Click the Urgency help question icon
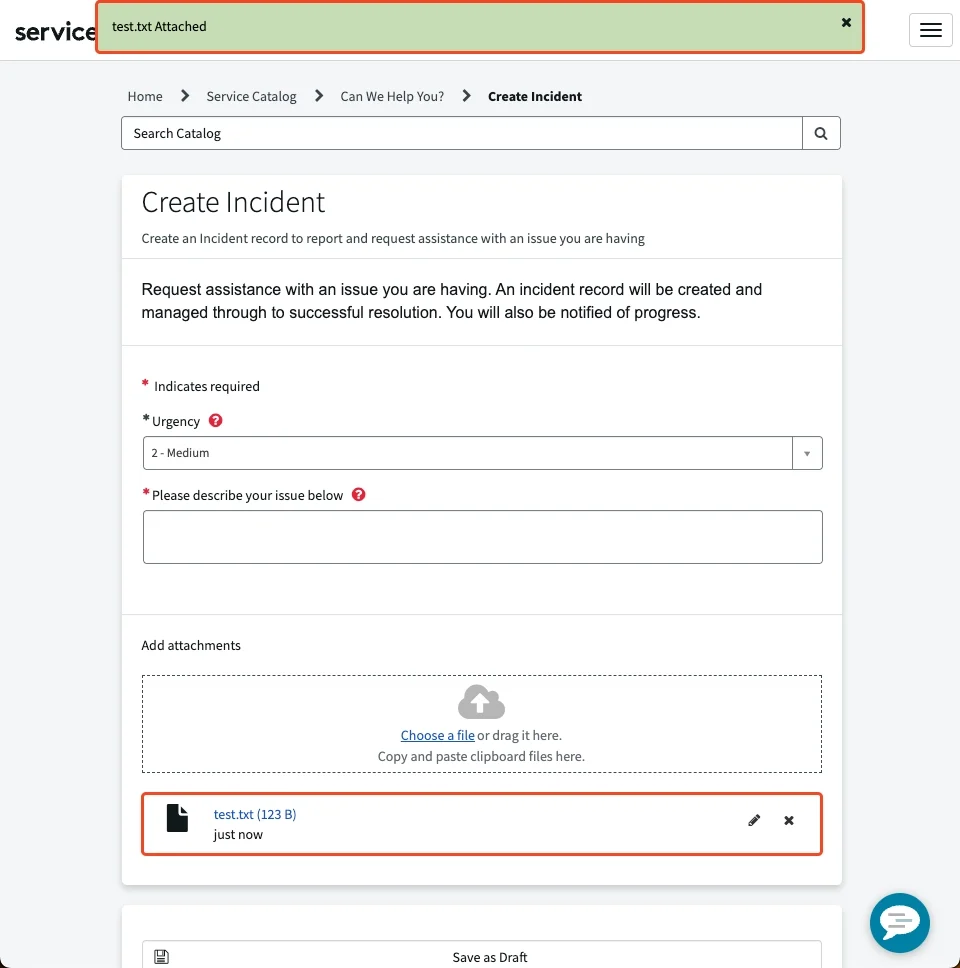This screenshot has height=968, width=960. pyautogui.click(x=215, y=421)
